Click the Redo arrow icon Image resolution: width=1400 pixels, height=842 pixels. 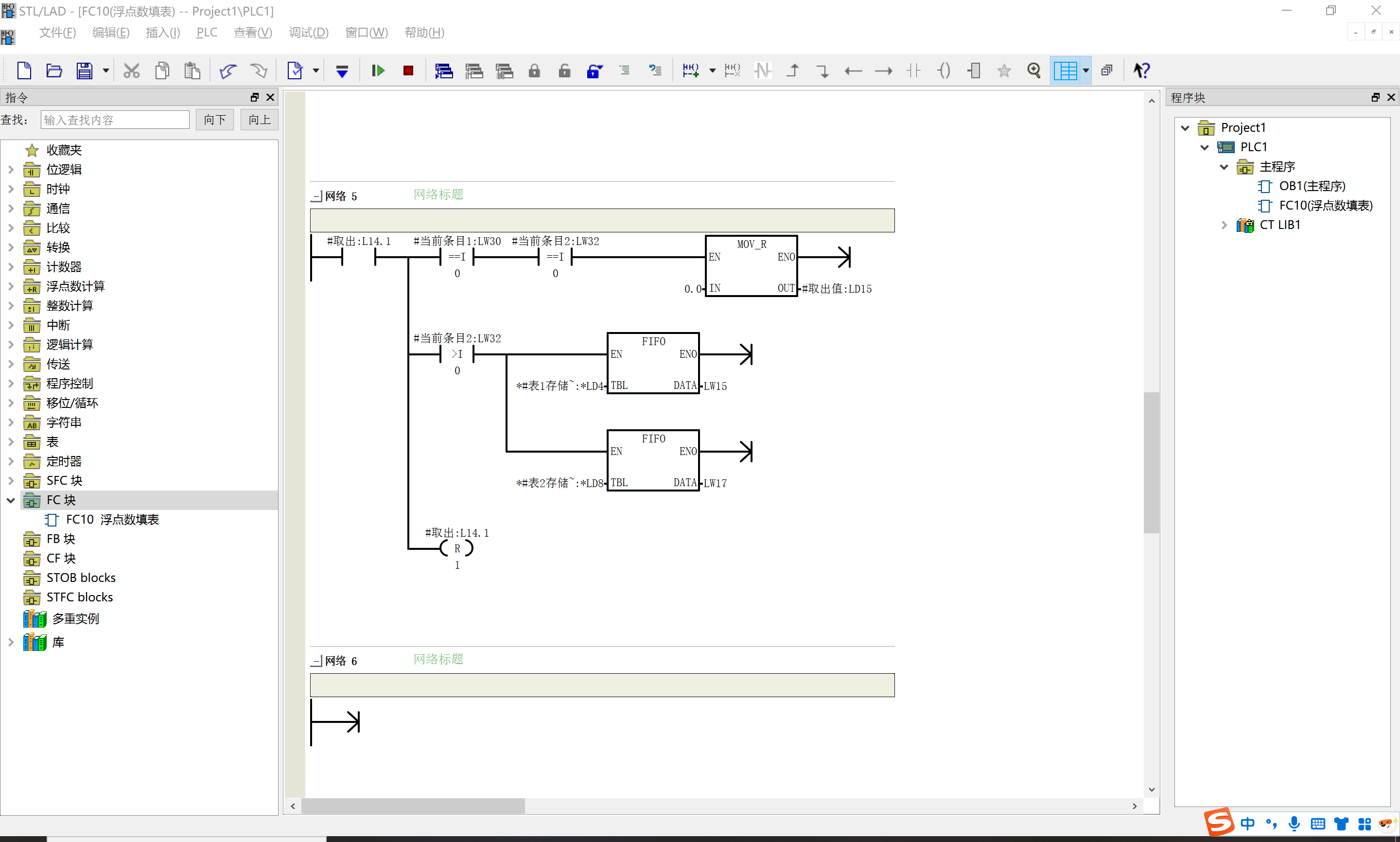(259, 70)
